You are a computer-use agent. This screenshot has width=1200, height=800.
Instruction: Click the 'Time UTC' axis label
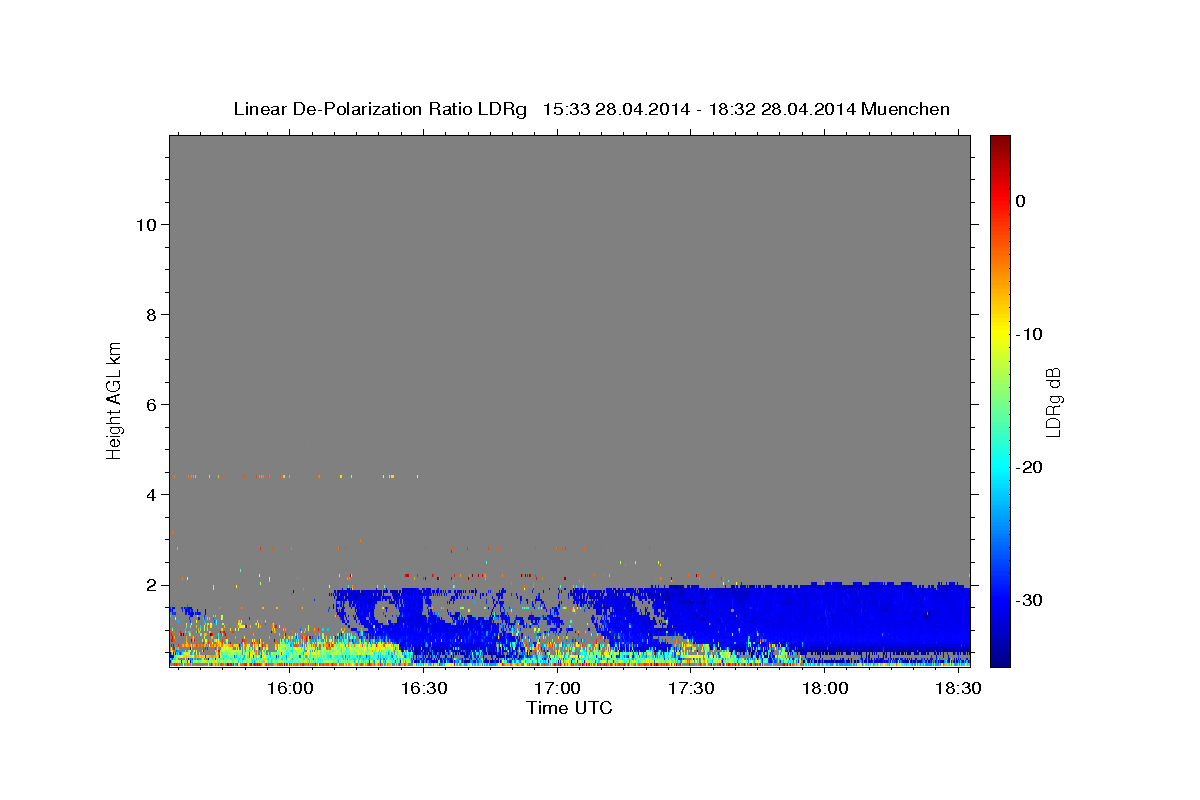coord(569,708)
